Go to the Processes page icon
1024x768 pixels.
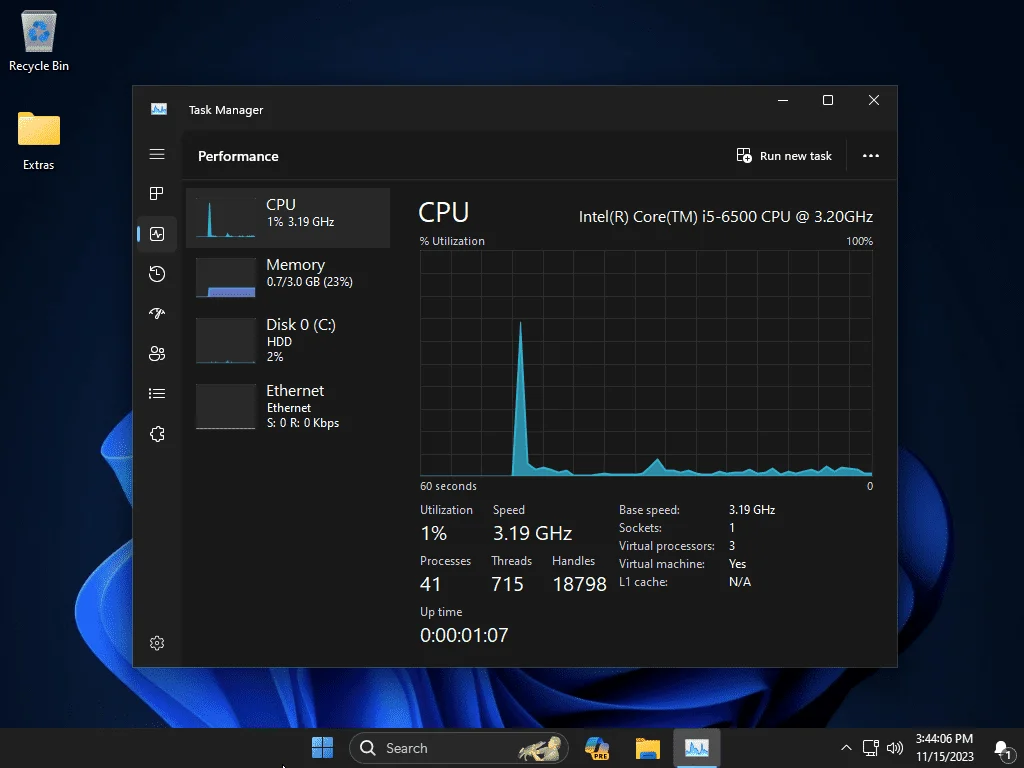click(157, 193)
